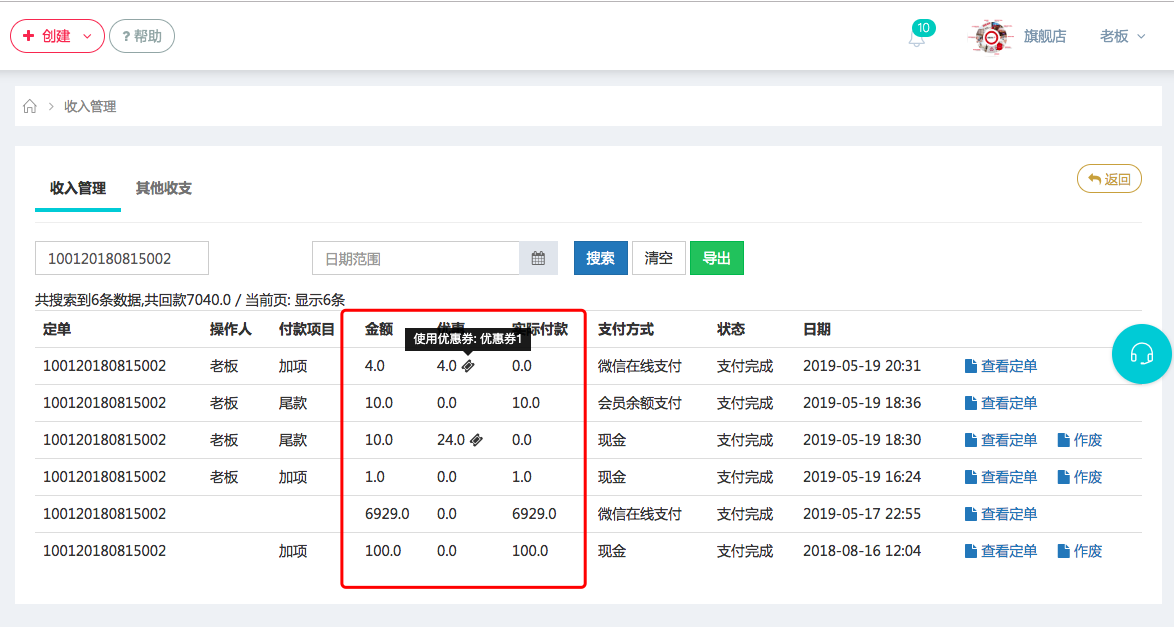Expand the 创建 dropdown
Viewport: 1174px width, 627px height.
point(57,36)
